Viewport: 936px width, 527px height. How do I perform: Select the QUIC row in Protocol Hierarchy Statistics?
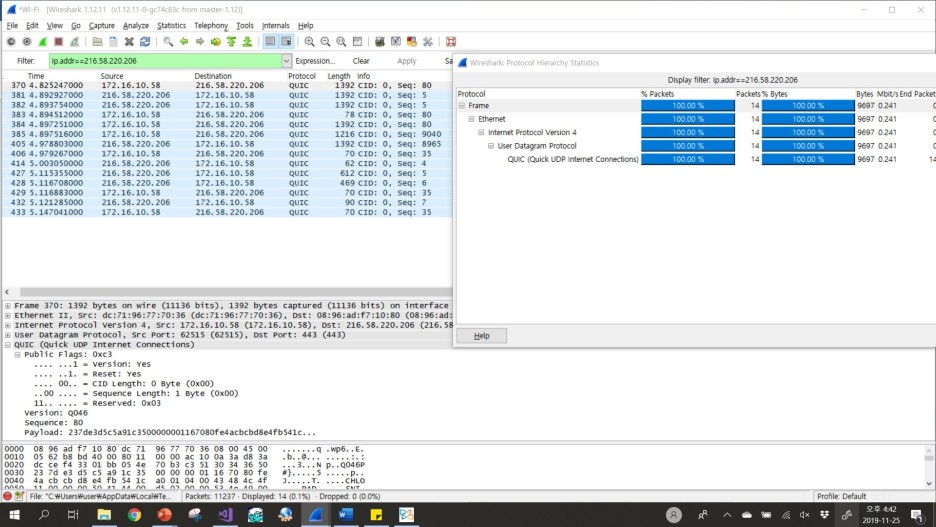point(695,159)
